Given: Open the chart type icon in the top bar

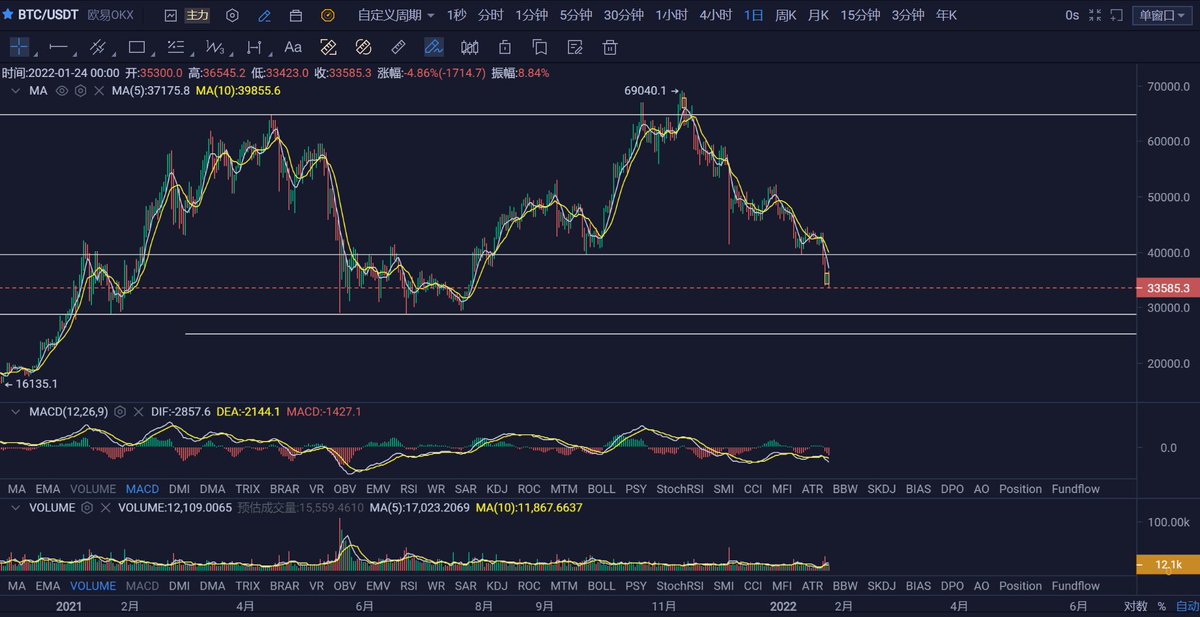Looking at the screenshot, I should (170, 16).
